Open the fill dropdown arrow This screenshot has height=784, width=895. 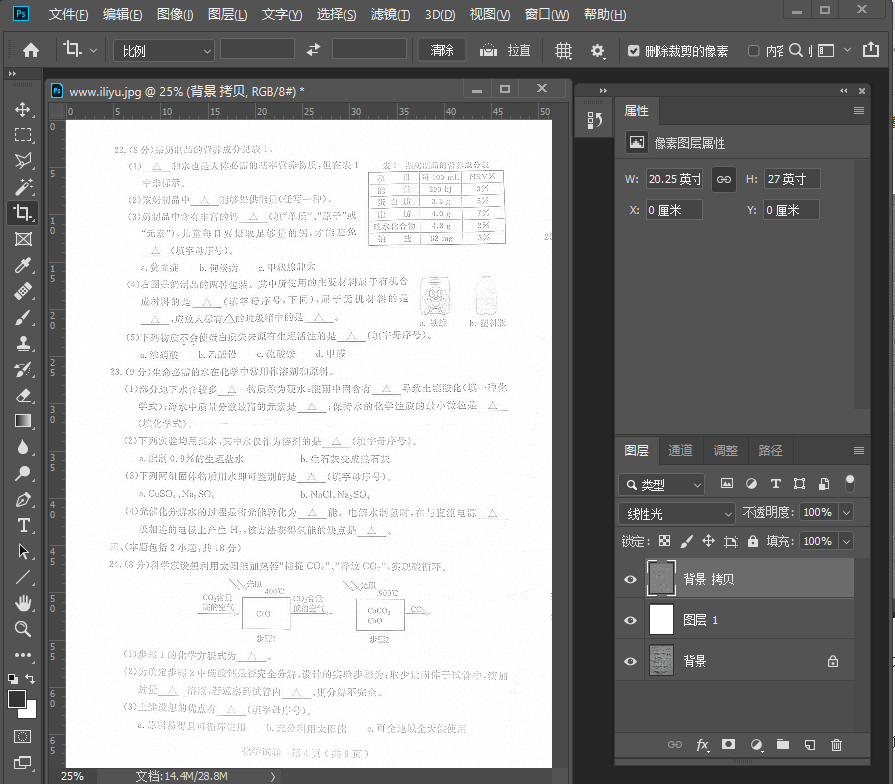(846, 541)
